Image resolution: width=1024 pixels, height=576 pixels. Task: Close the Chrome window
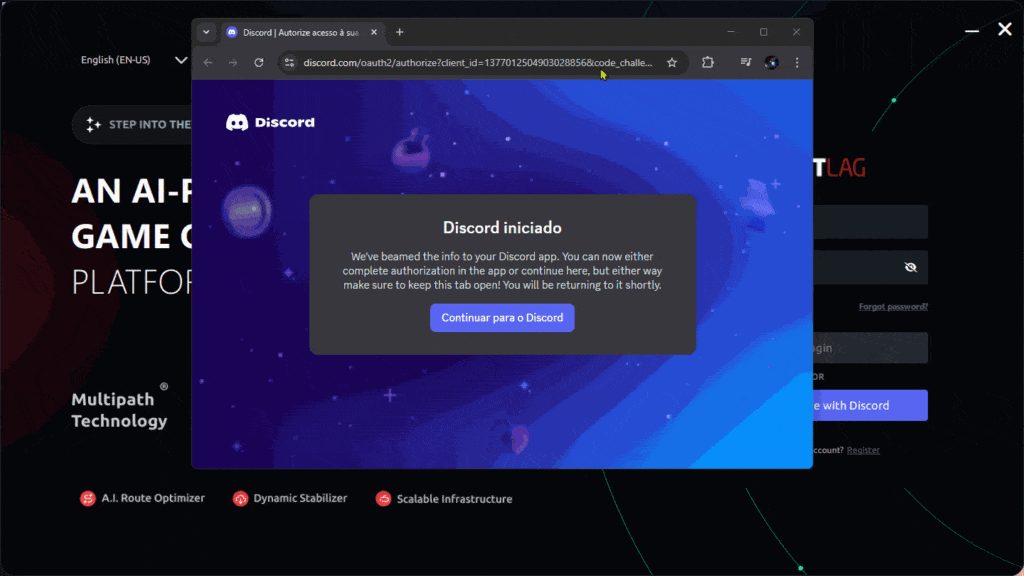tap(796, 32)
